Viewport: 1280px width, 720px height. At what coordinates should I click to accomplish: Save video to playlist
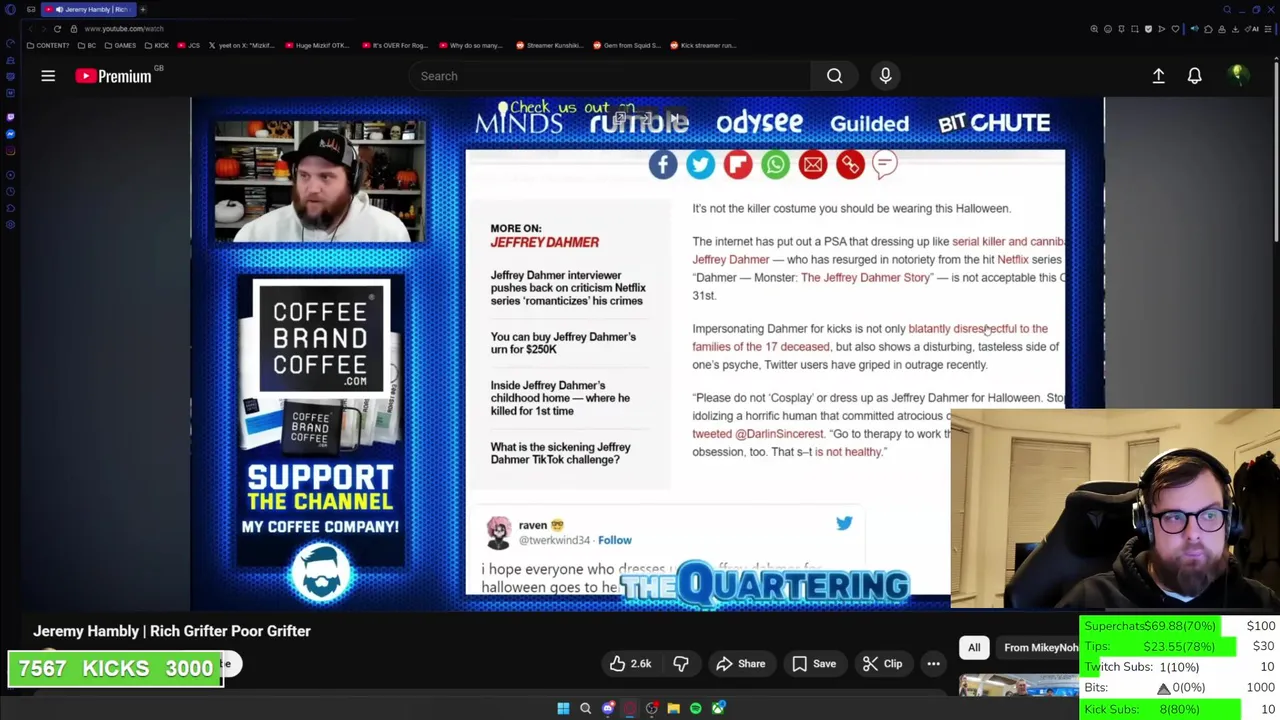click(814, 664)
